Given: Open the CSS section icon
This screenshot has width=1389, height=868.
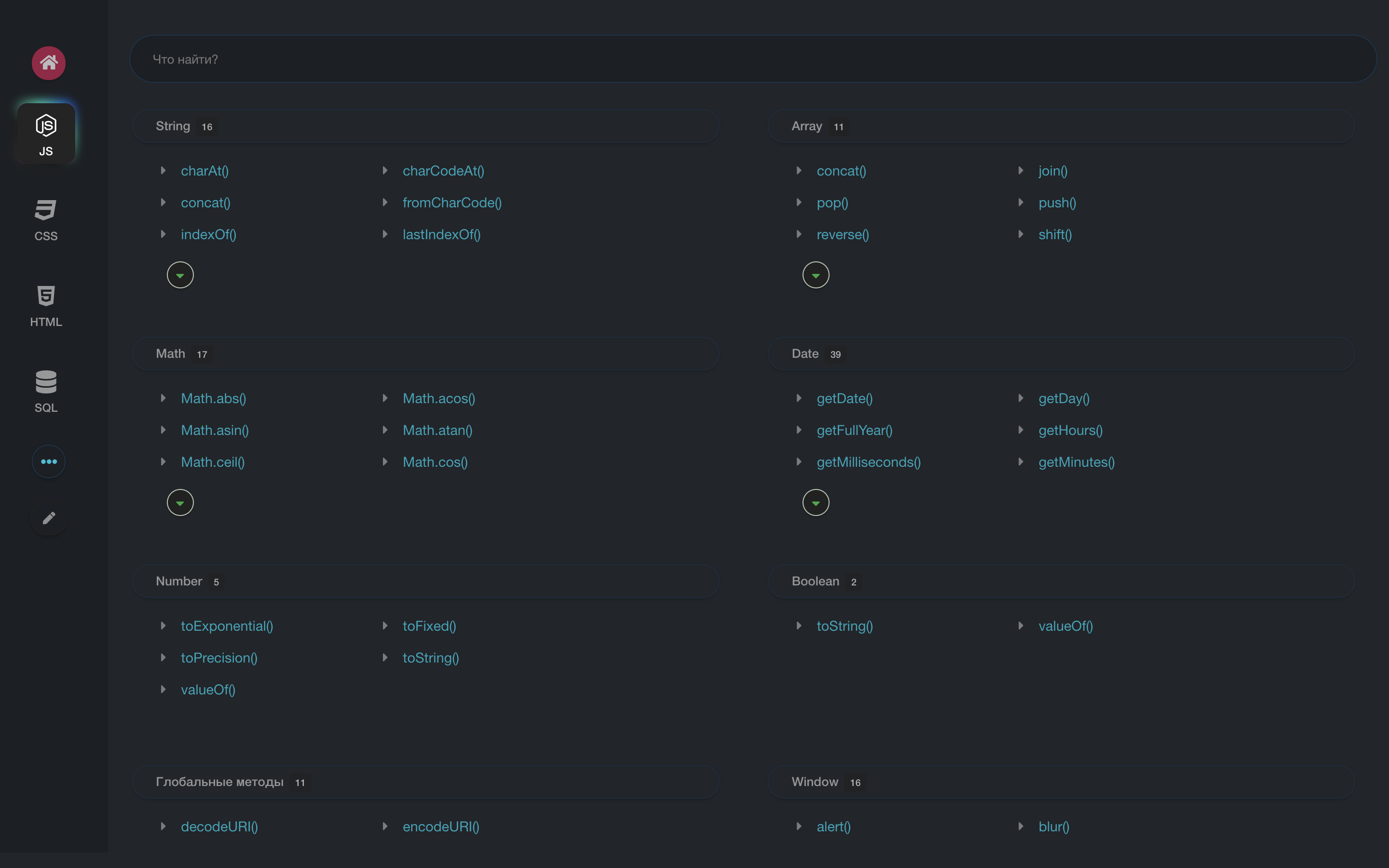Looking at the screenshot, I should (x=46, y=220).
